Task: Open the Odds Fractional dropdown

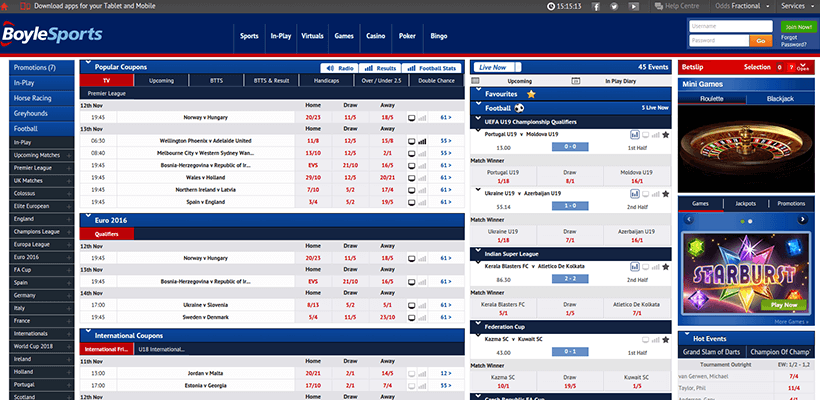Action: [743, 6]
